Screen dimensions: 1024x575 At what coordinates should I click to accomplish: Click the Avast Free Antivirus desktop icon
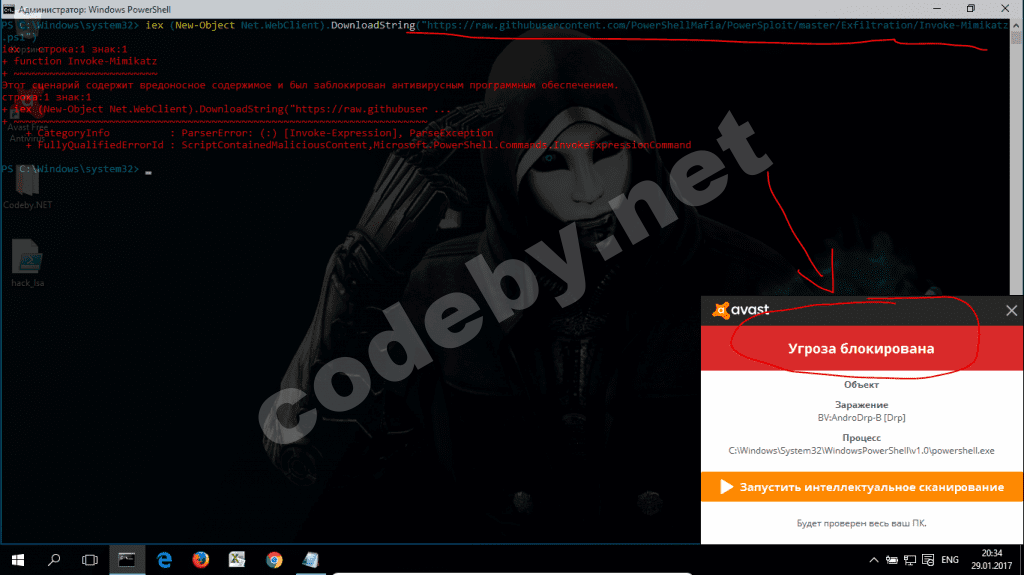coord(27,118)
